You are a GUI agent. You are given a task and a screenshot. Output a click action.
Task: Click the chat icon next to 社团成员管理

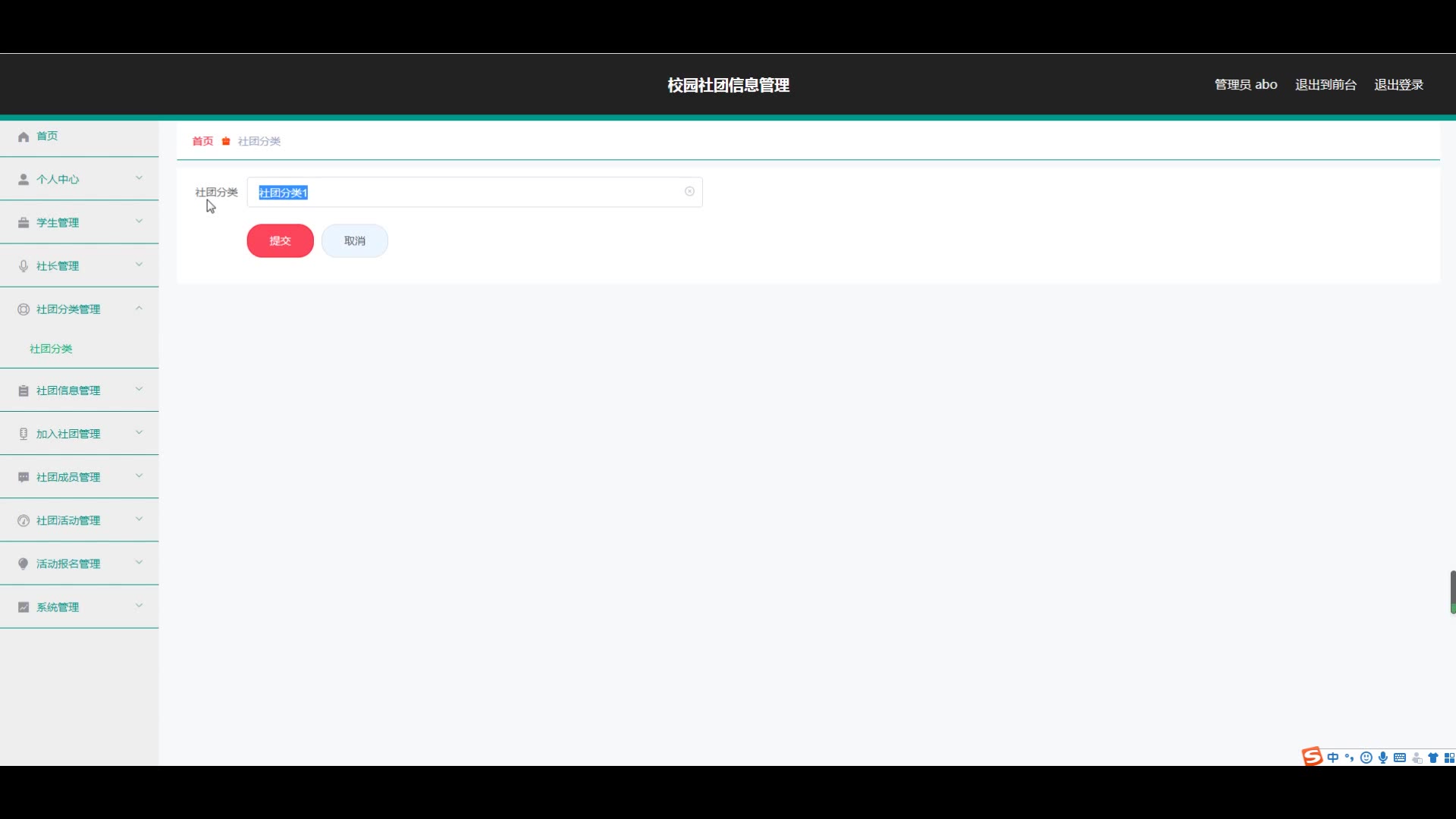24,477
